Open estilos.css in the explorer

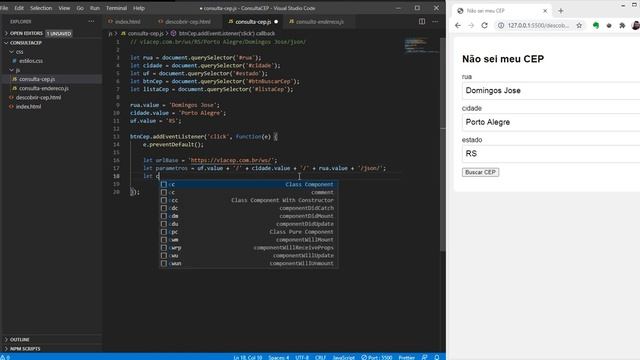click(x=31, y=61)
